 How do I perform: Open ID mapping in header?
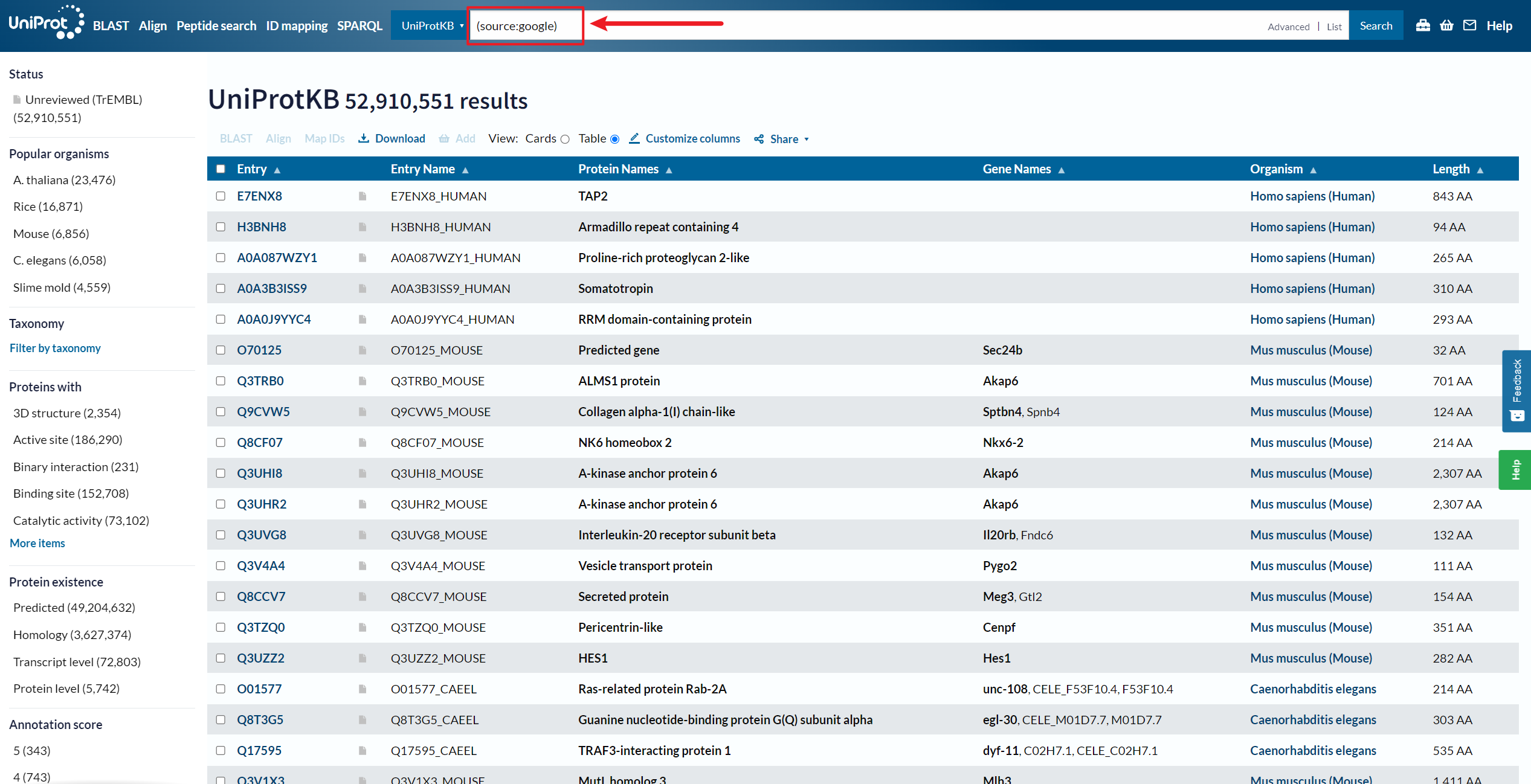pos(297,25)
